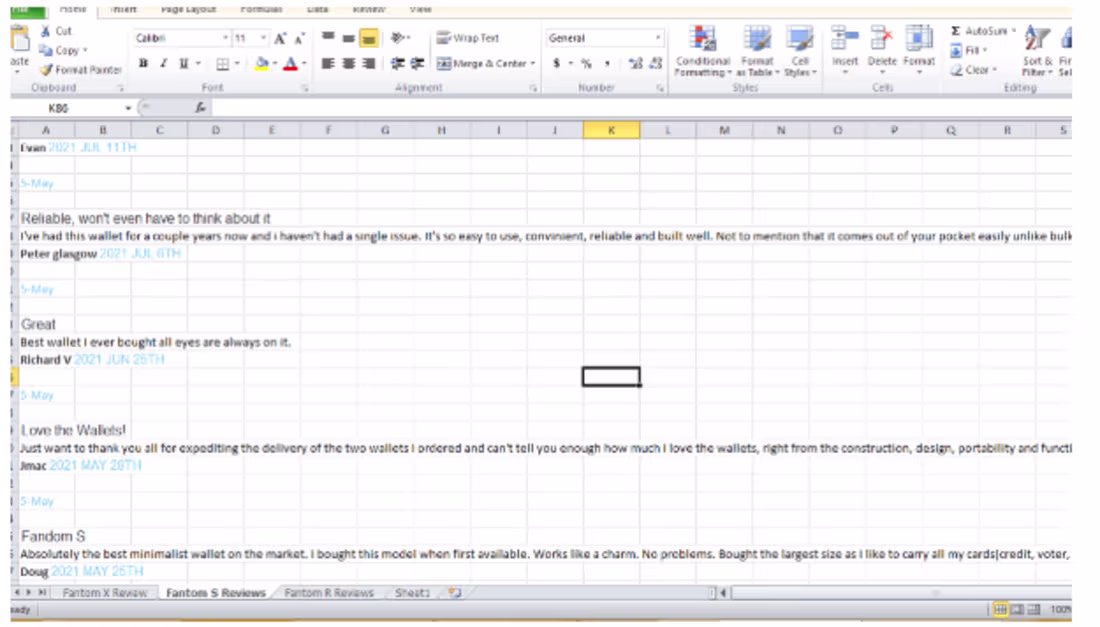Enable Wrap Text
1100x627 pixels.
[x=468, y=38]
